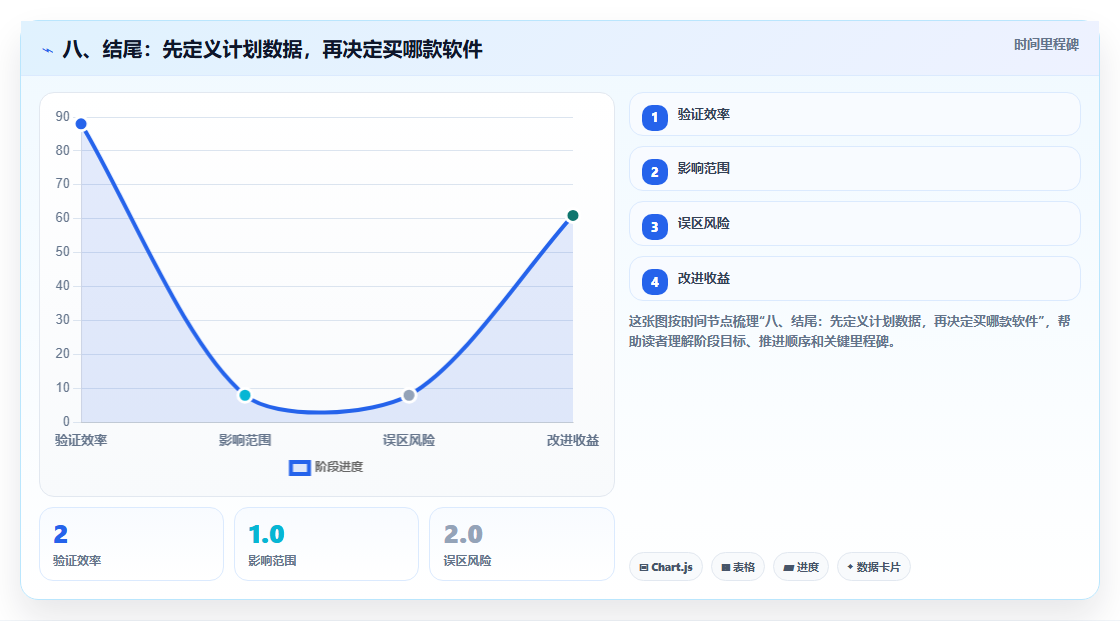Open the 表格 tag
Screen dimensions: 1120x621
738,567
